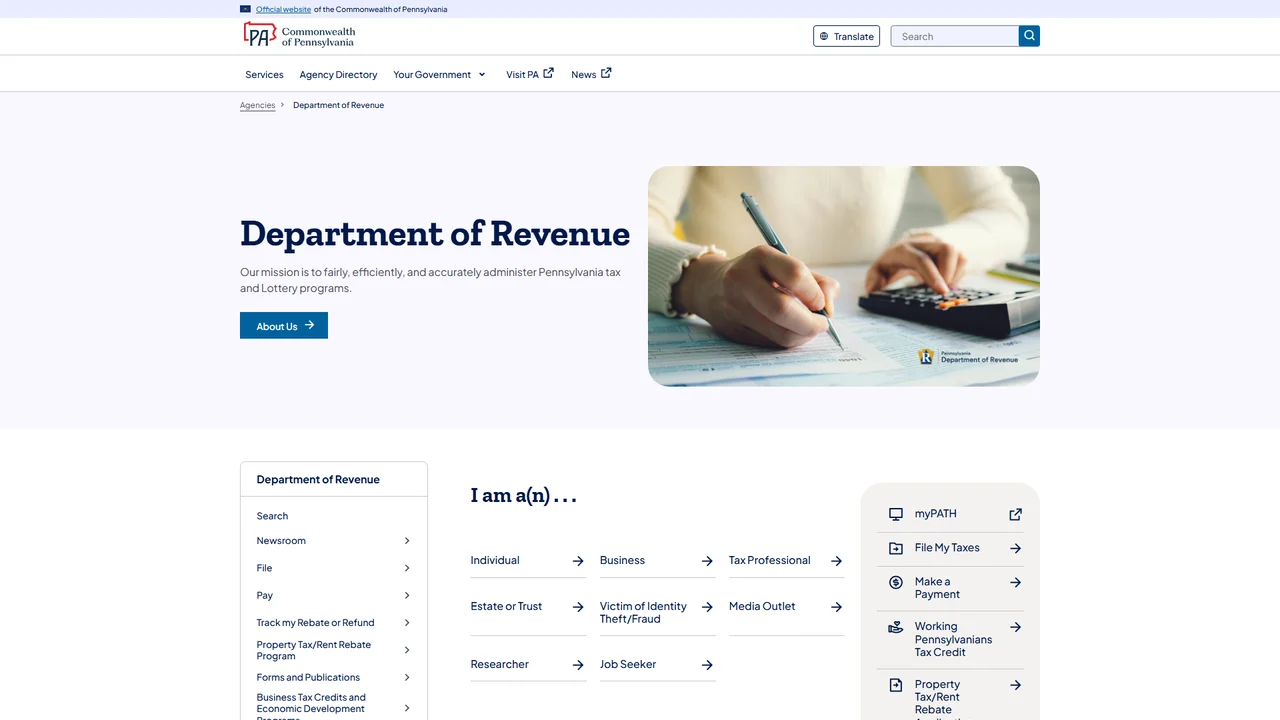Click the Commonwealth of Pennsylvania PA logo

299,35
